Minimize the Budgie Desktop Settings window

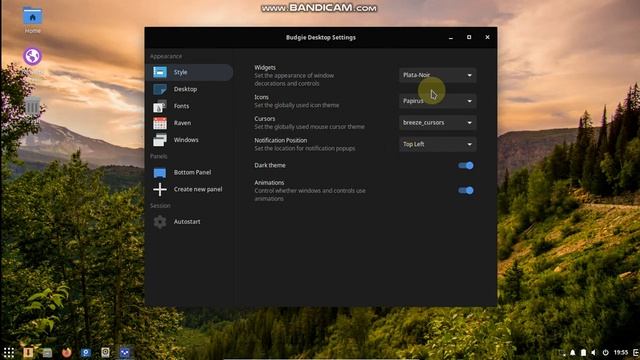click(x=451, y=37)
